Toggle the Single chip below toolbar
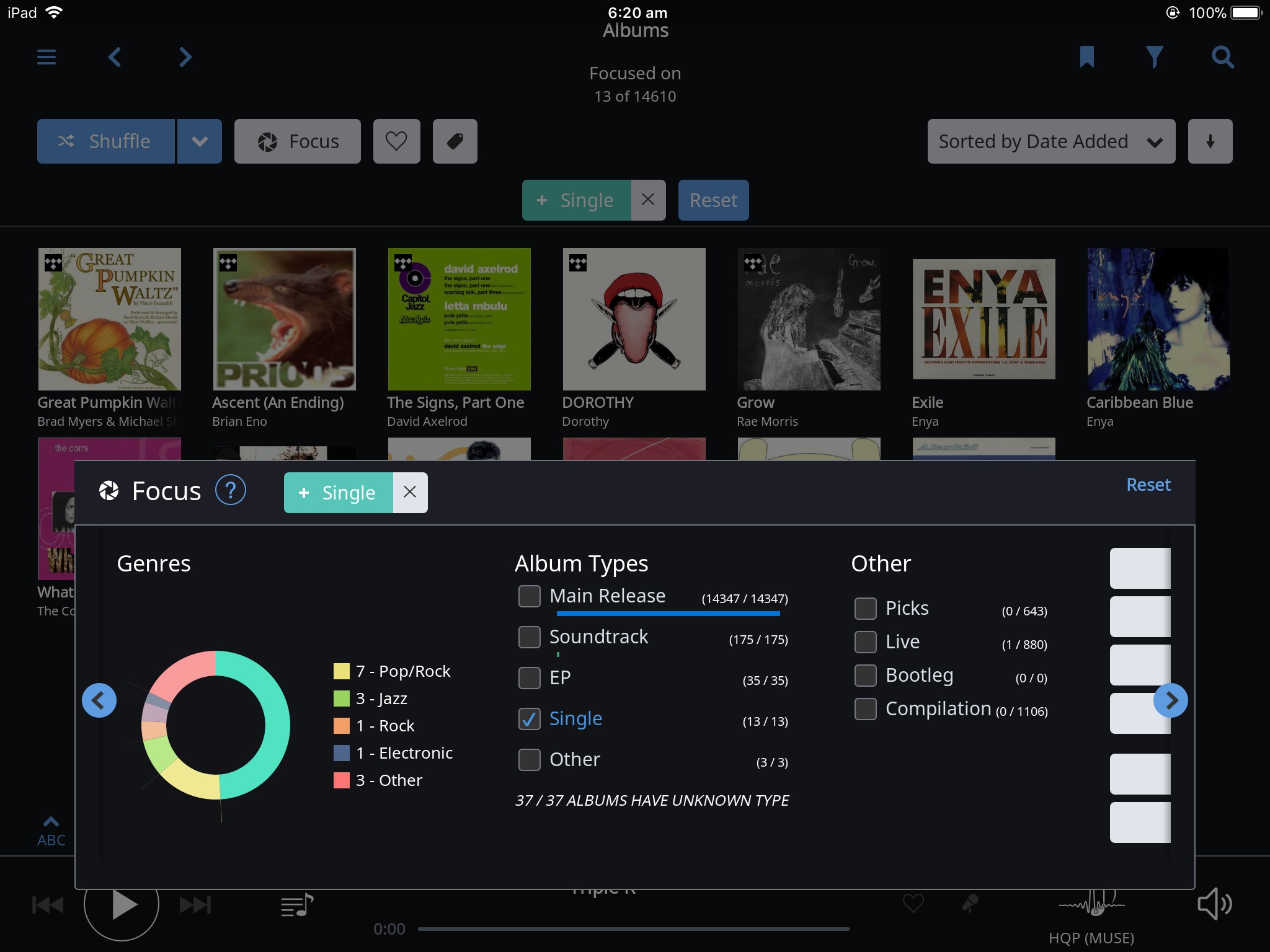The height and width of the screenshot is (952, 1270). click(577, 200)
